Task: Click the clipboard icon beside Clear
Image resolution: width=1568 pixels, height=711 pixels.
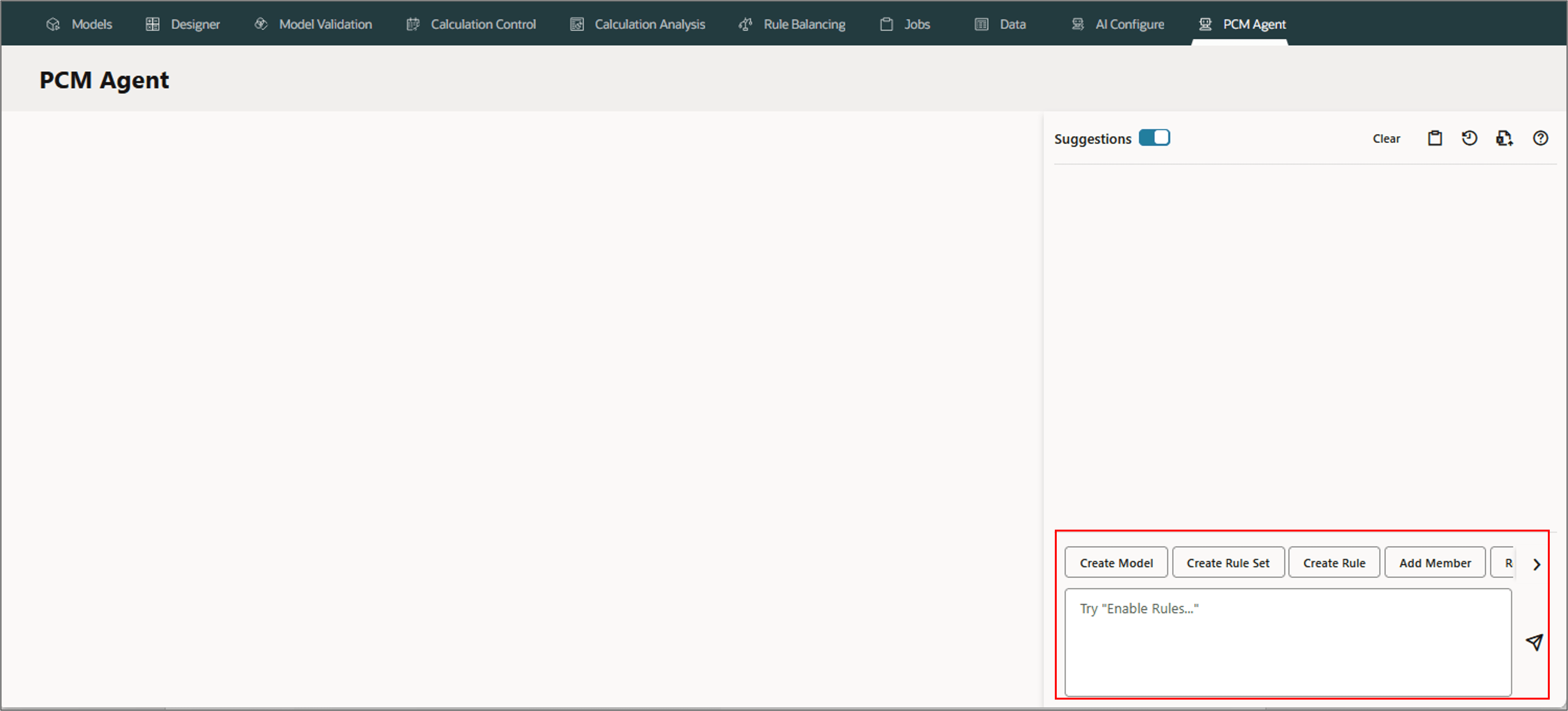Action: pos(1435,138)
